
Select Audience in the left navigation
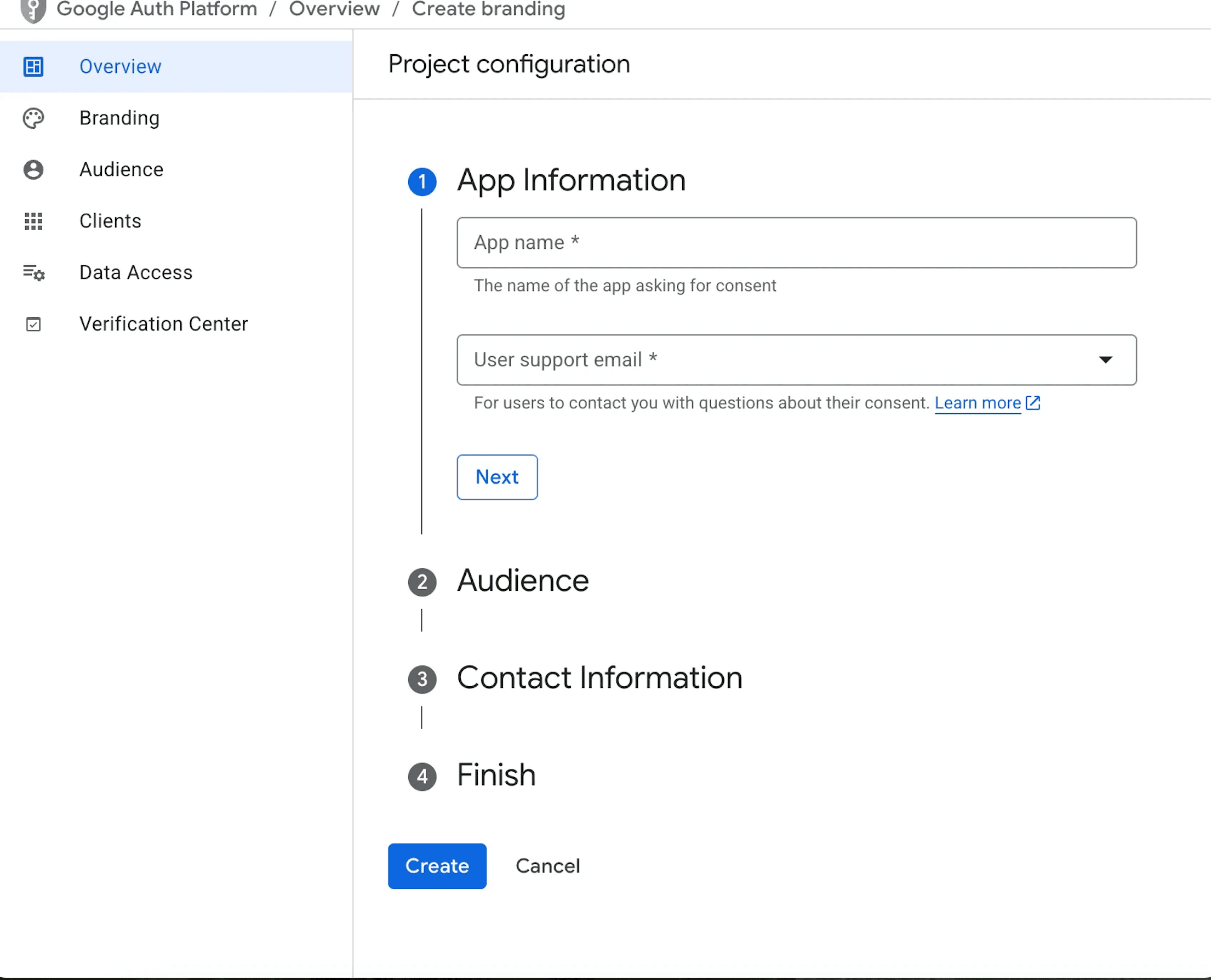click(x=176, y=169)
